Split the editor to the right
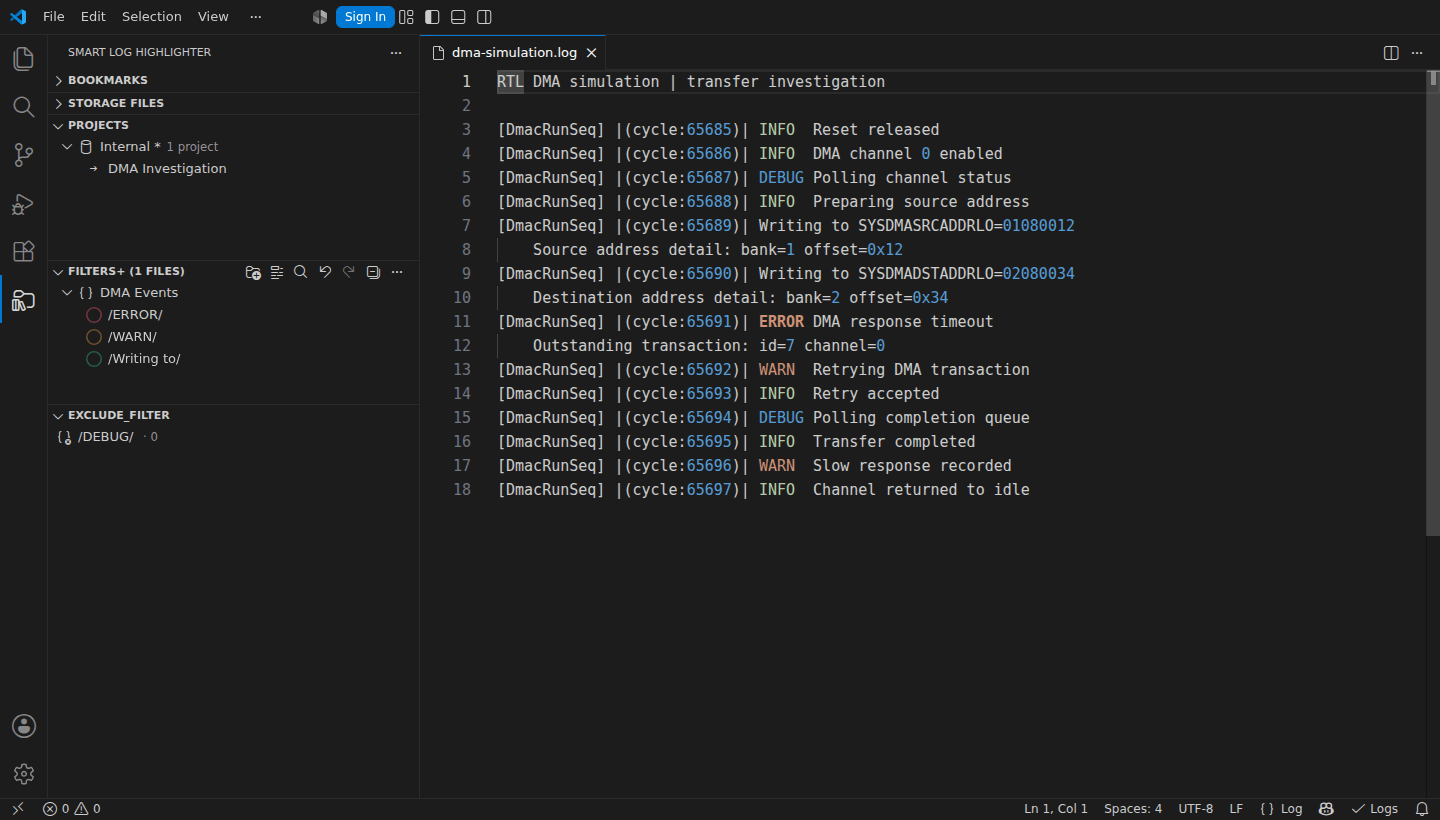 pos(1391,53)
